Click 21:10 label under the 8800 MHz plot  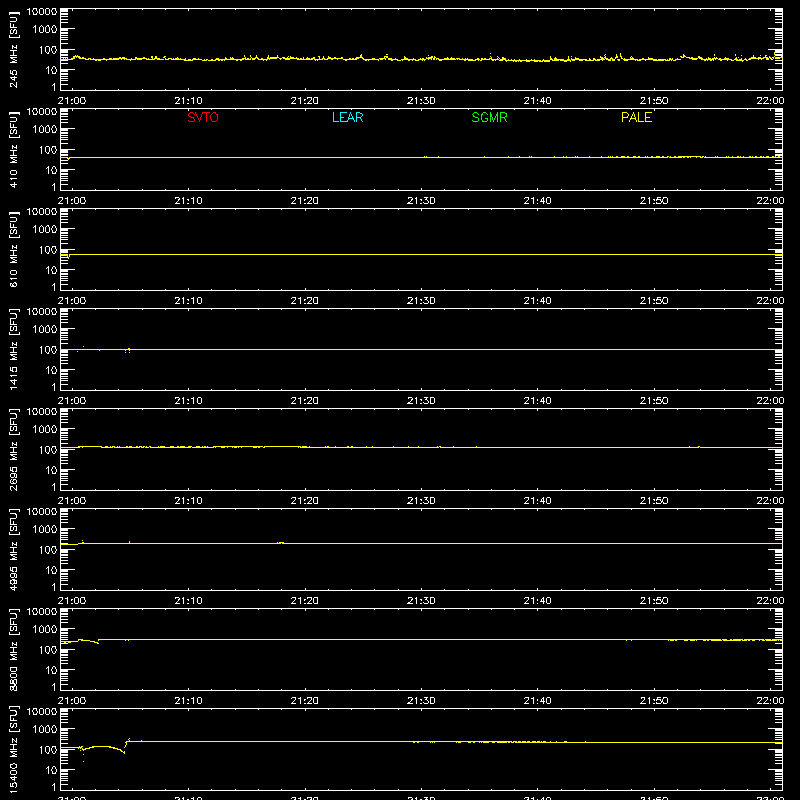coord(188,701)
